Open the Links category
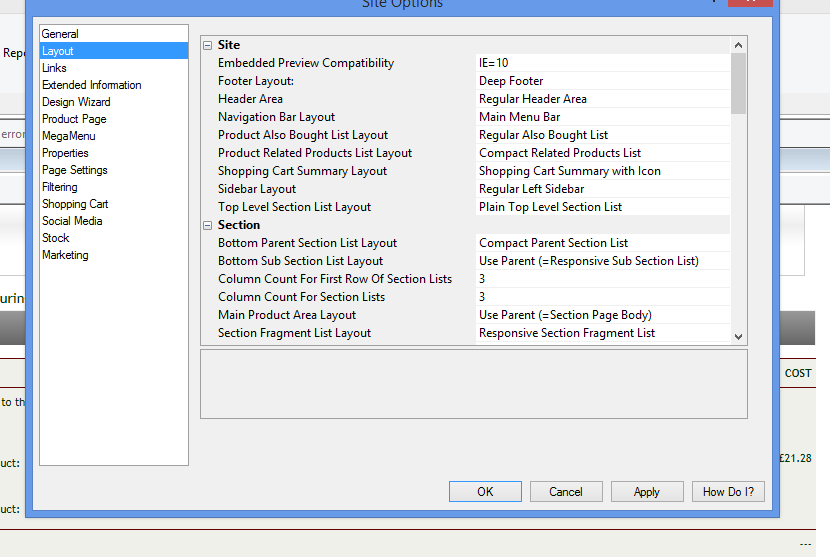The height and width of the screenshot is (557, 830). pyautogui.click(x=54, y=68)
